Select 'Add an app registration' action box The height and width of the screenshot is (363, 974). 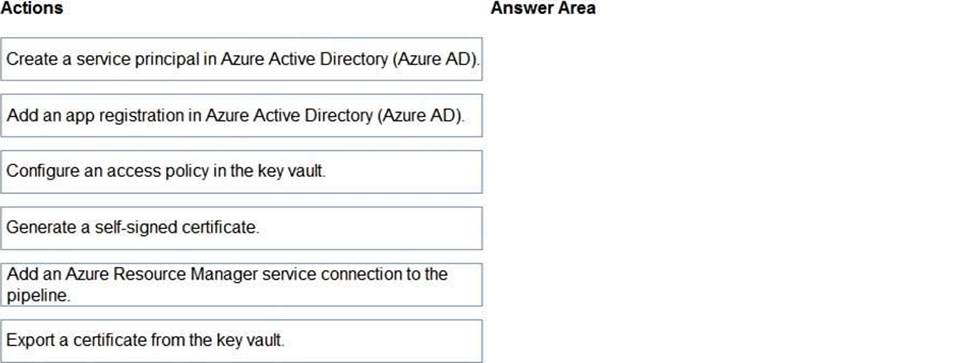(x=241, y=116)
